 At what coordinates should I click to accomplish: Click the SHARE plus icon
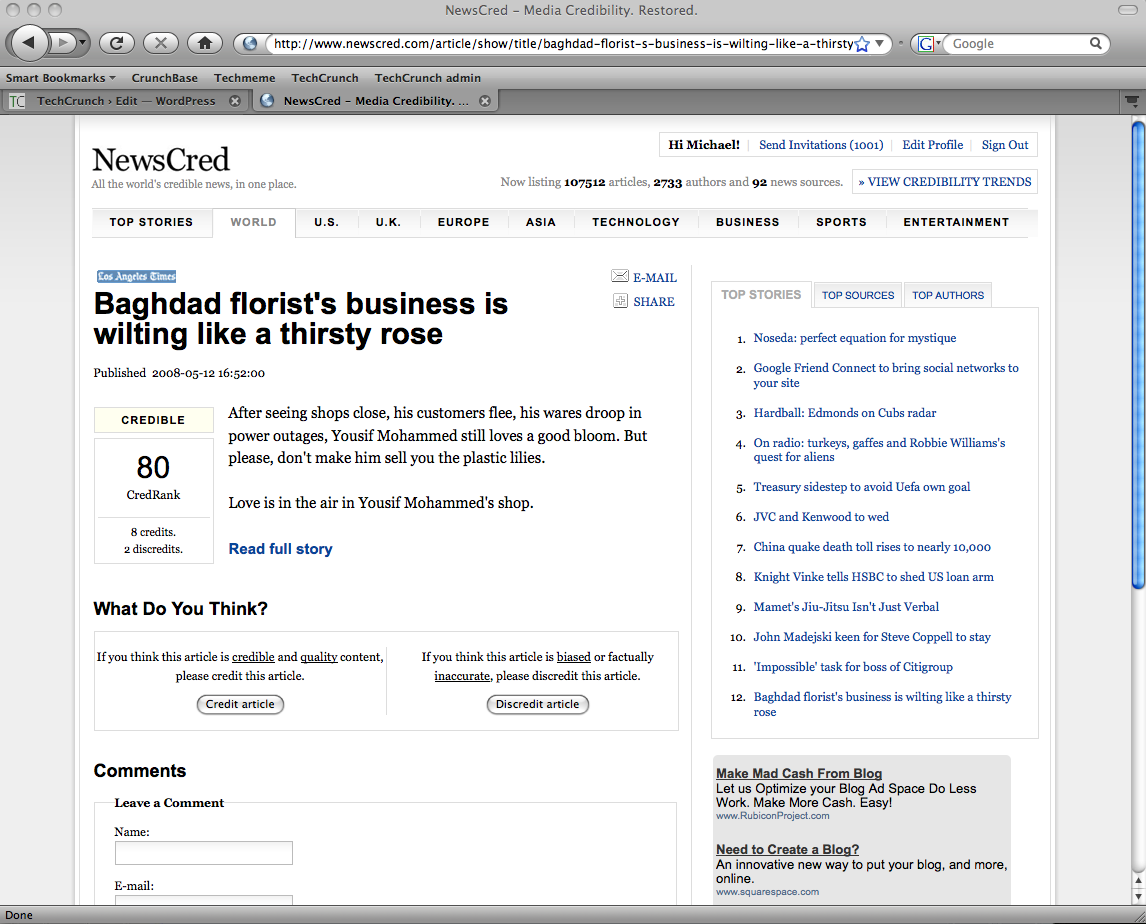[x=620, y=301]
